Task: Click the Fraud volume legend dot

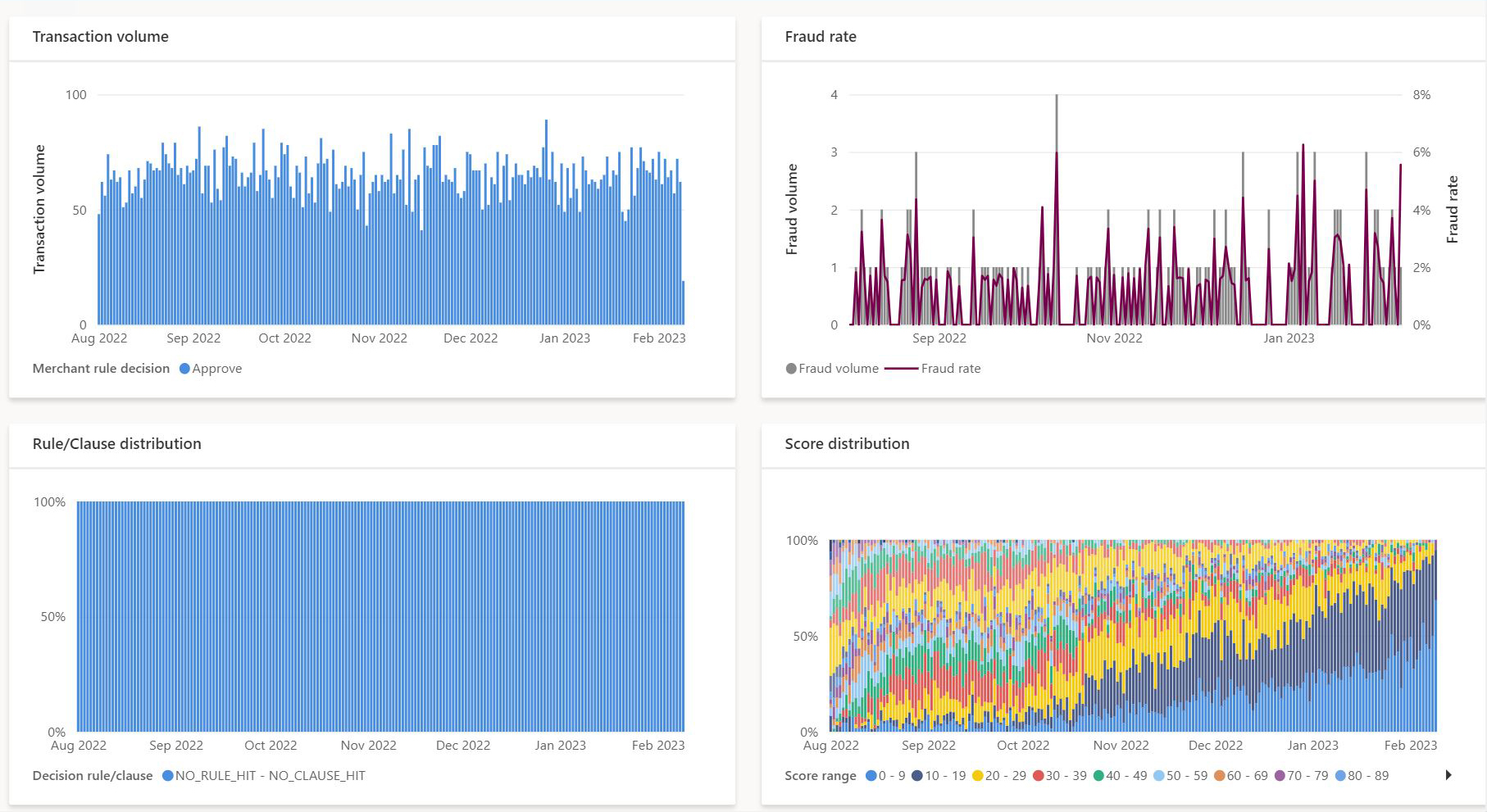Action: pyautogui.click(x=791, y=369)
